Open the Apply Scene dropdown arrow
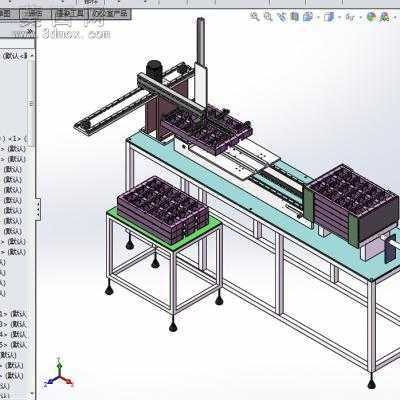The width and height of the screenshot is (400, 400). 395,17
